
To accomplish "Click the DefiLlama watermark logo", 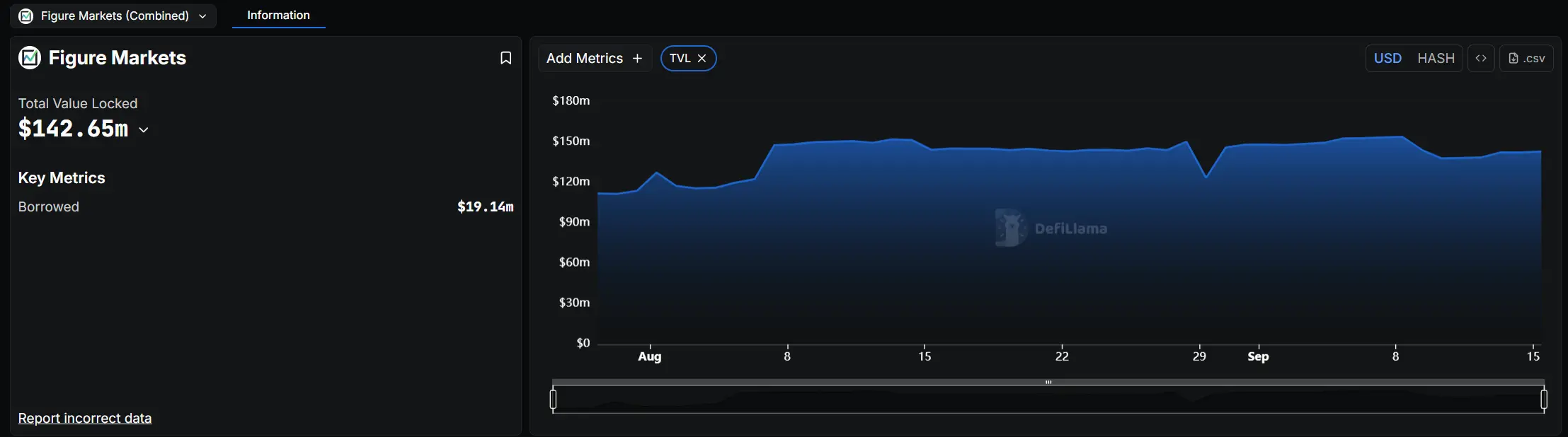I will (x=1011, y=228).
